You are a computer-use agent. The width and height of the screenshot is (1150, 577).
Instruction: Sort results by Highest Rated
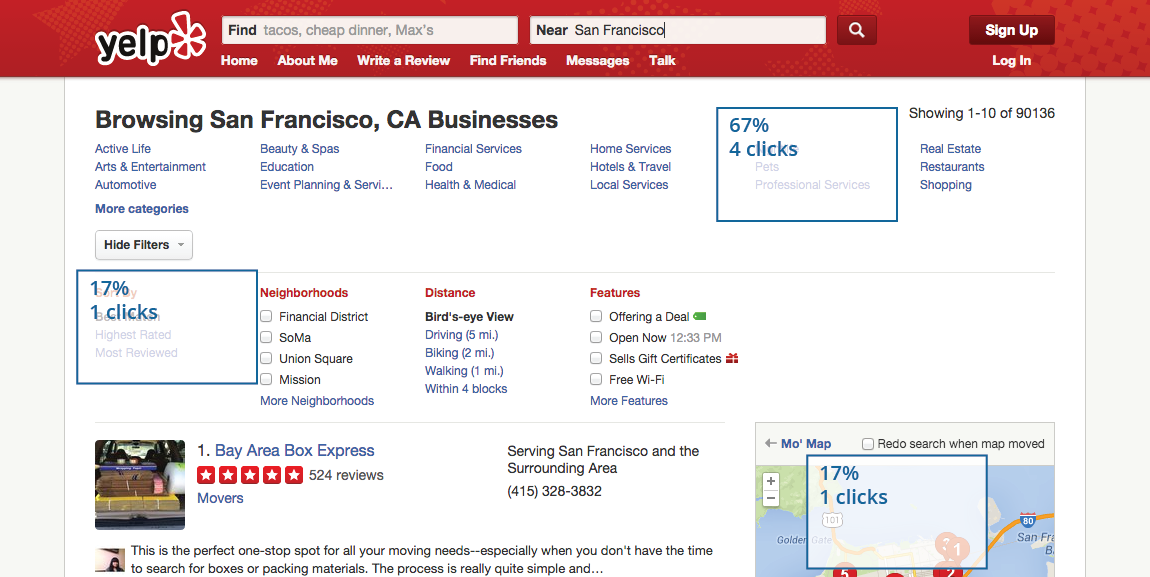(x=133, y=335)
